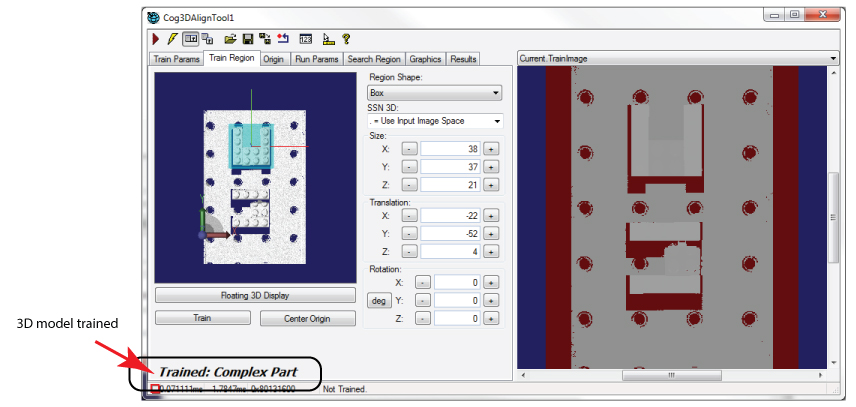Click the floppy disk save icon
The height and width of the screenshot is (407, 856).
[248, 39]
